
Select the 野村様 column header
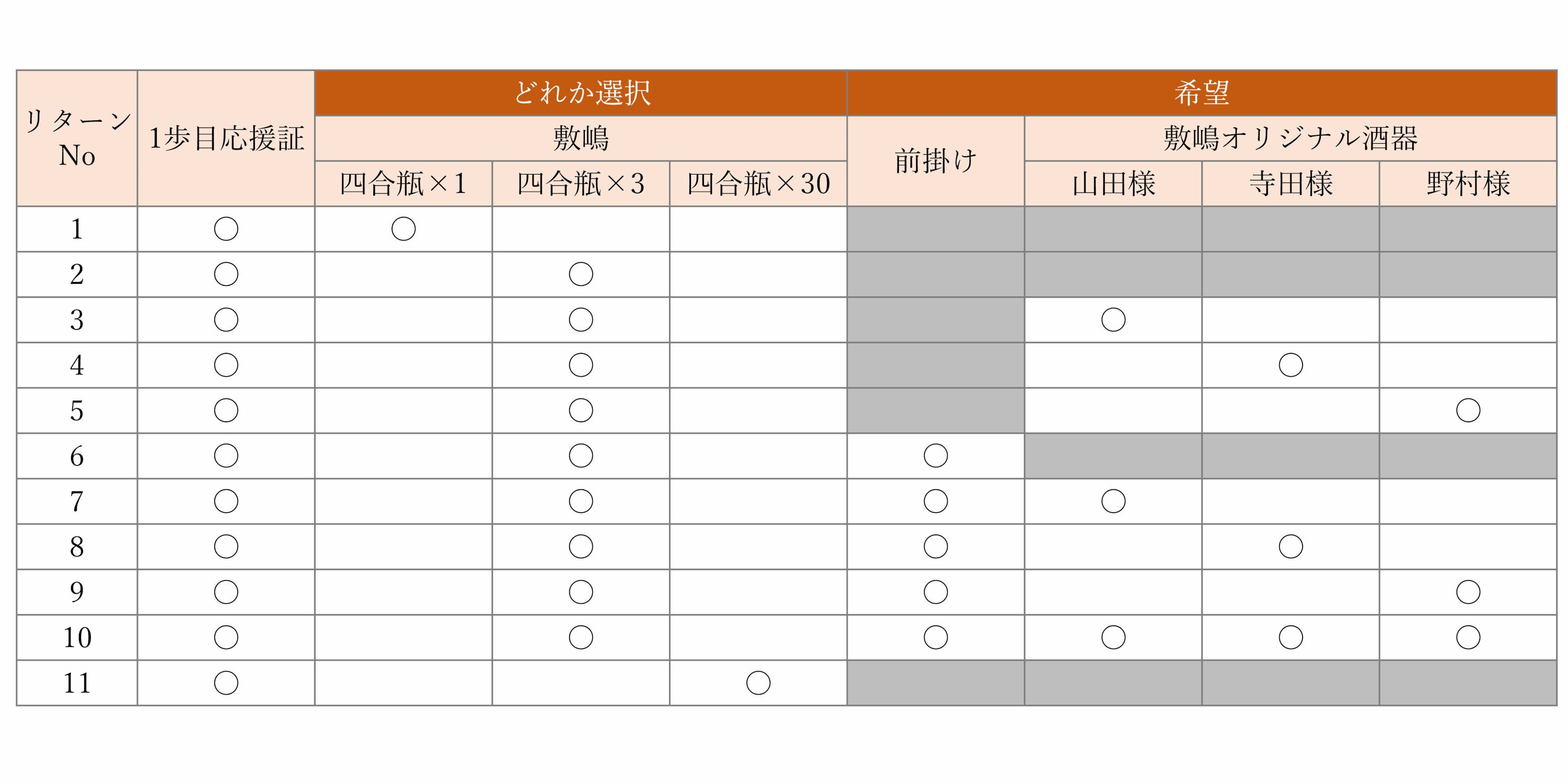click(x=1468, y=184)
